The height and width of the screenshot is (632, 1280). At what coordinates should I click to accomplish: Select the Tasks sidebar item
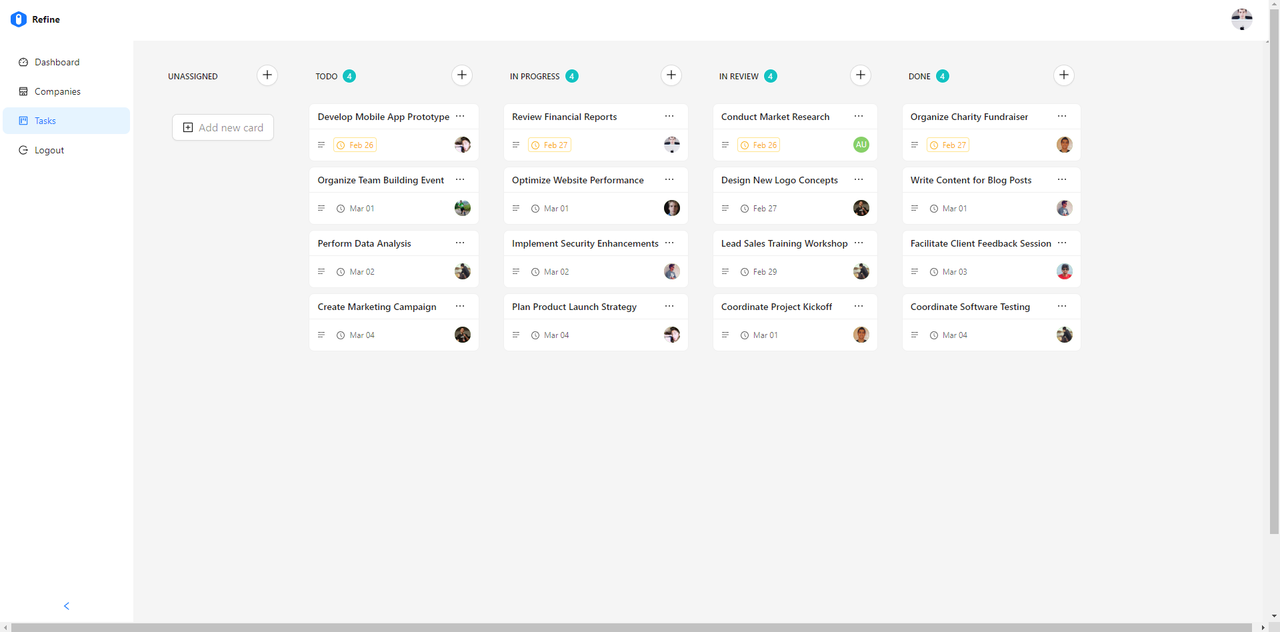tap(66, 121)
